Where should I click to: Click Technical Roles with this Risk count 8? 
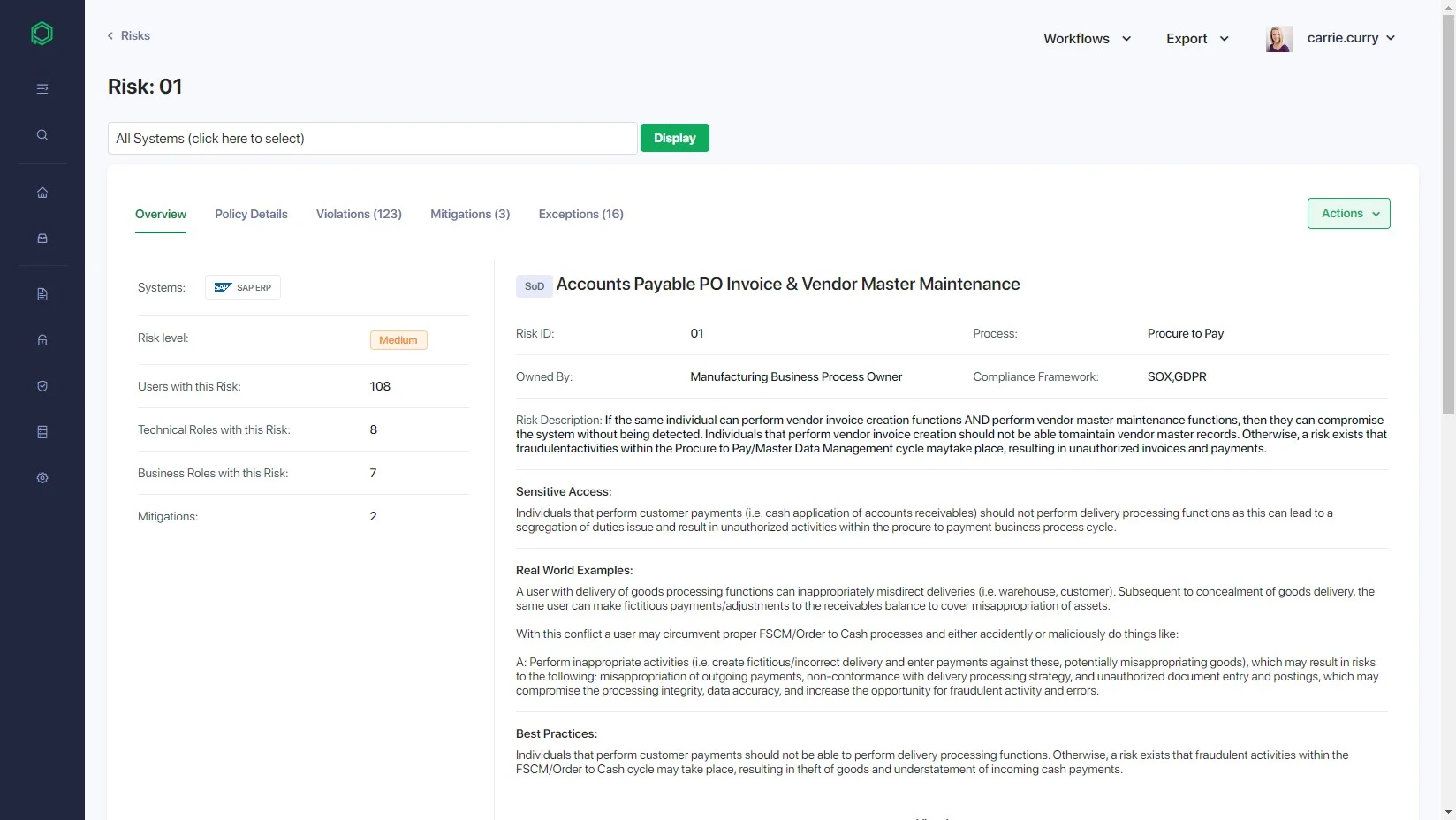(x=374, y=429)
